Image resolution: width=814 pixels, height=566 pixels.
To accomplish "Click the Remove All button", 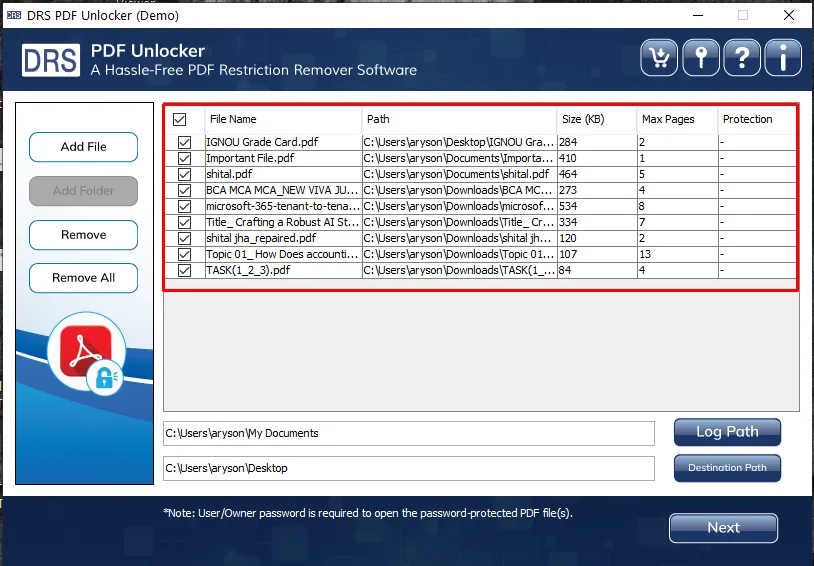I will pos(84,278).
